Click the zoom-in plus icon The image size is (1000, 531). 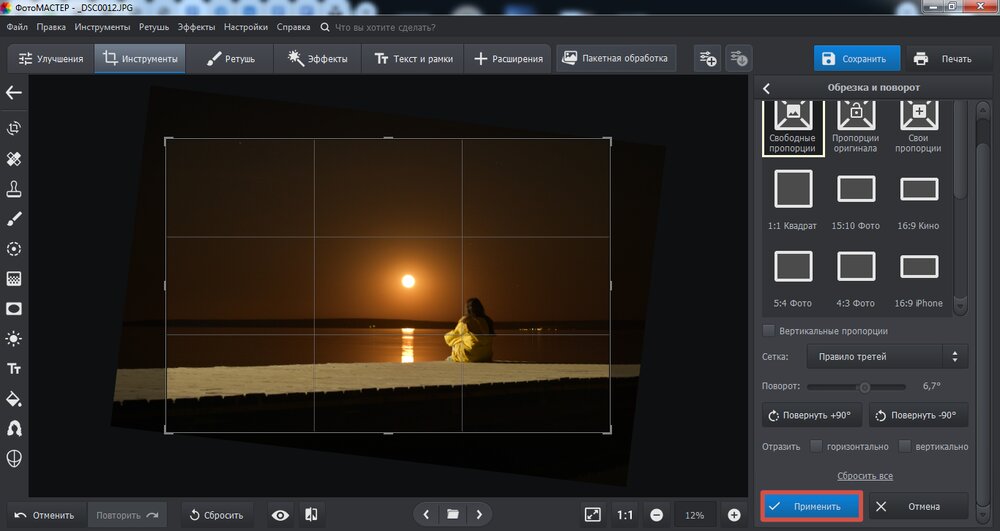[734, 515]
